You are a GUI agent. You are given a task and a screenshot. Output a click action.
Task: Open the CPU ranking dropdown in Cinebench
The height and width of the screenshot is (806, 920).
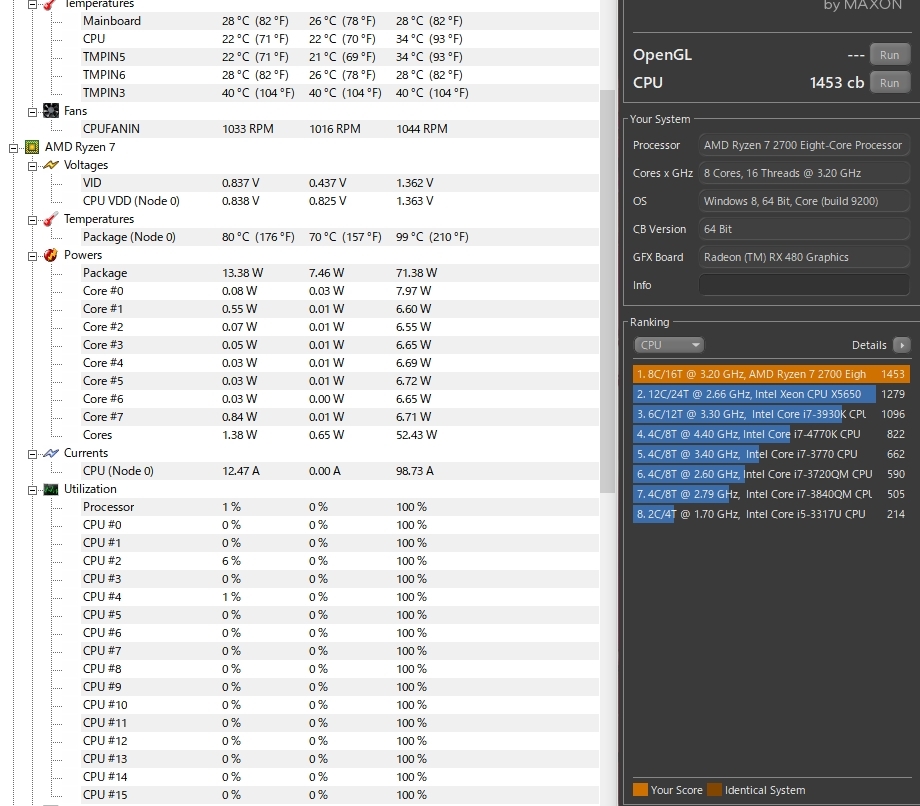tap(668, 345)
